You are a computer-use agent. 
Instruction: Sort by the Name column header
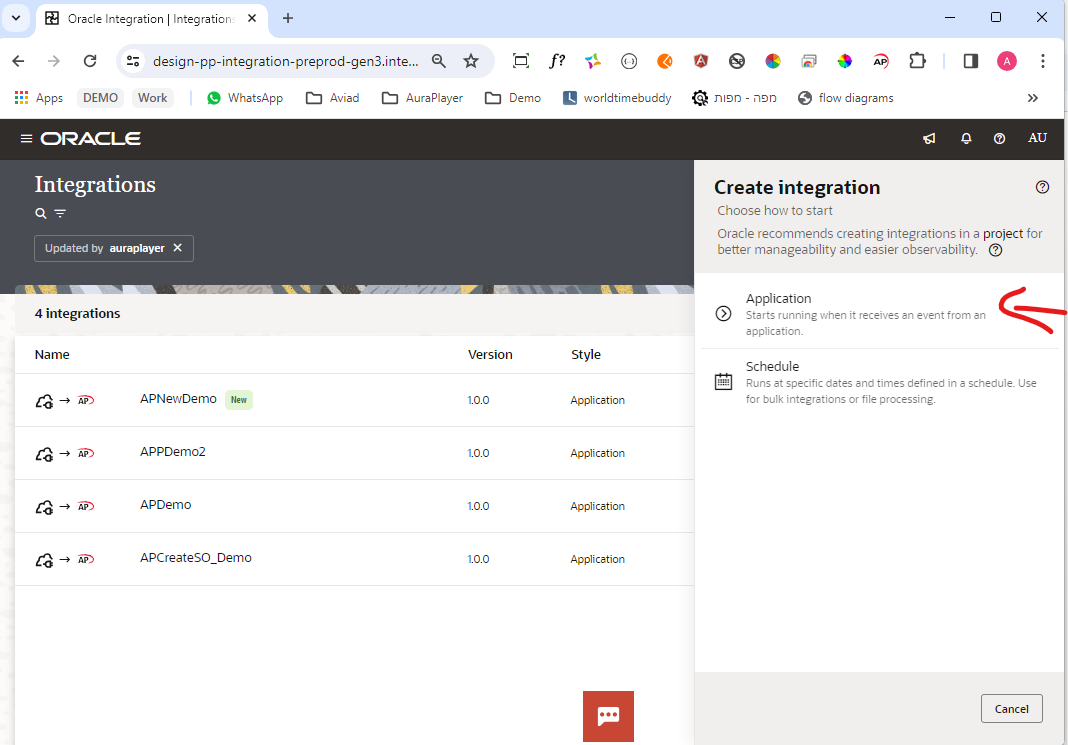52,355
